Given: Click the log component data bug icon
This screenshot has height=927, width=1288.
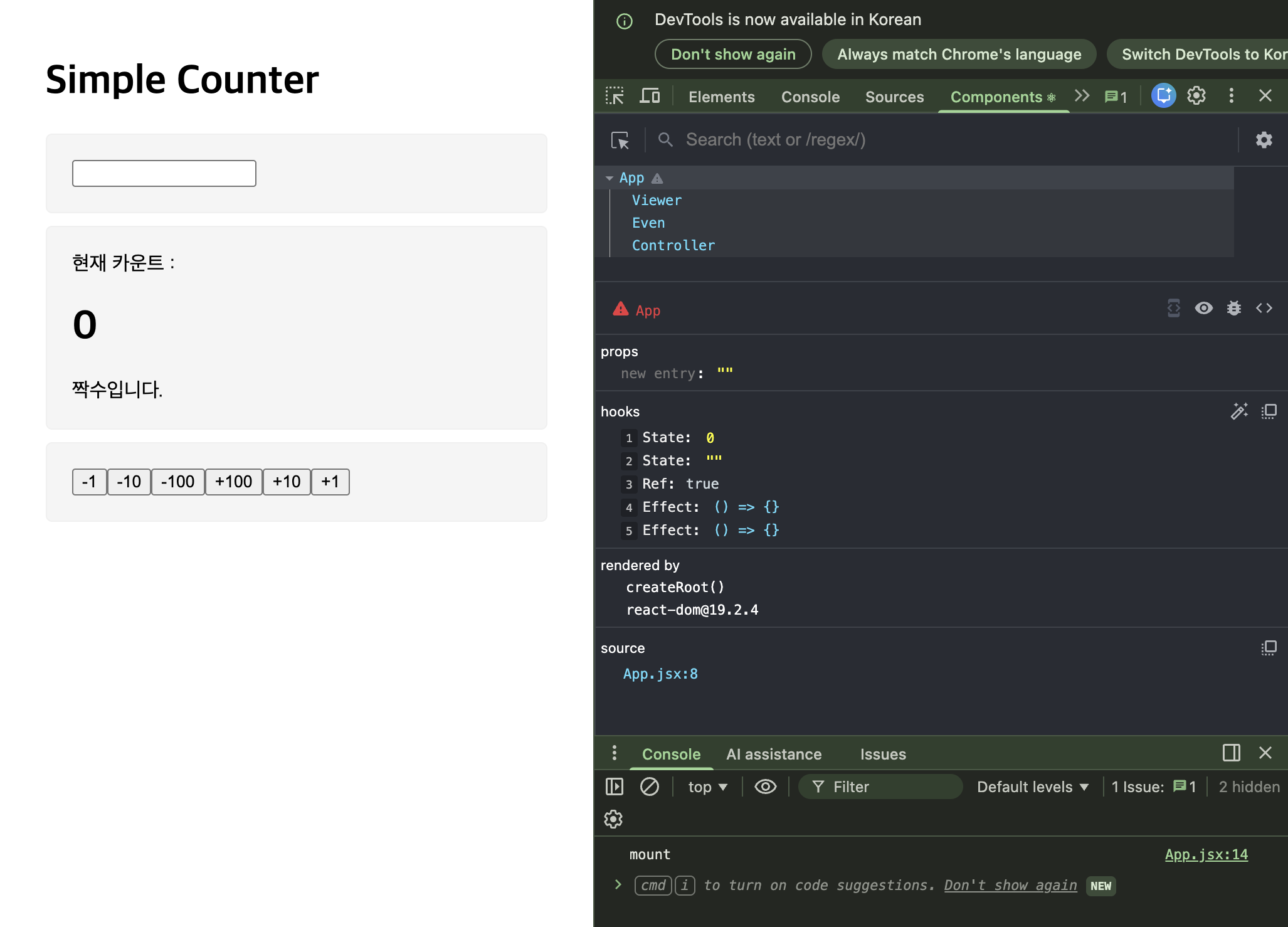Looking at the screenshot, I should 1233,308.
